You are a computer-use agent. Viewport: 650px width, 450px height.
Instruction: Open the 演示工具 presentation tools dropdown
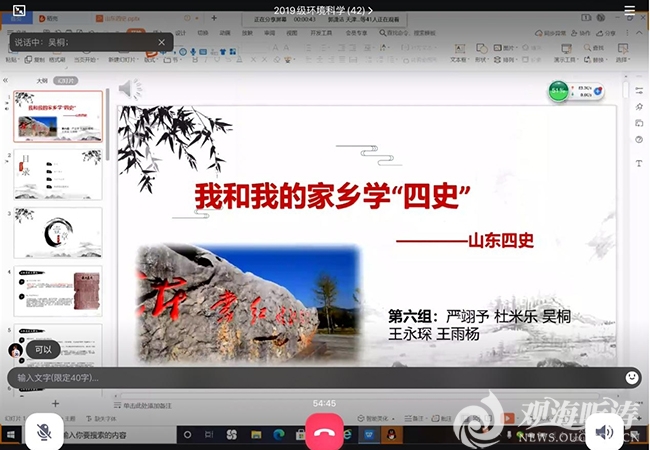(x=566, y=53)
